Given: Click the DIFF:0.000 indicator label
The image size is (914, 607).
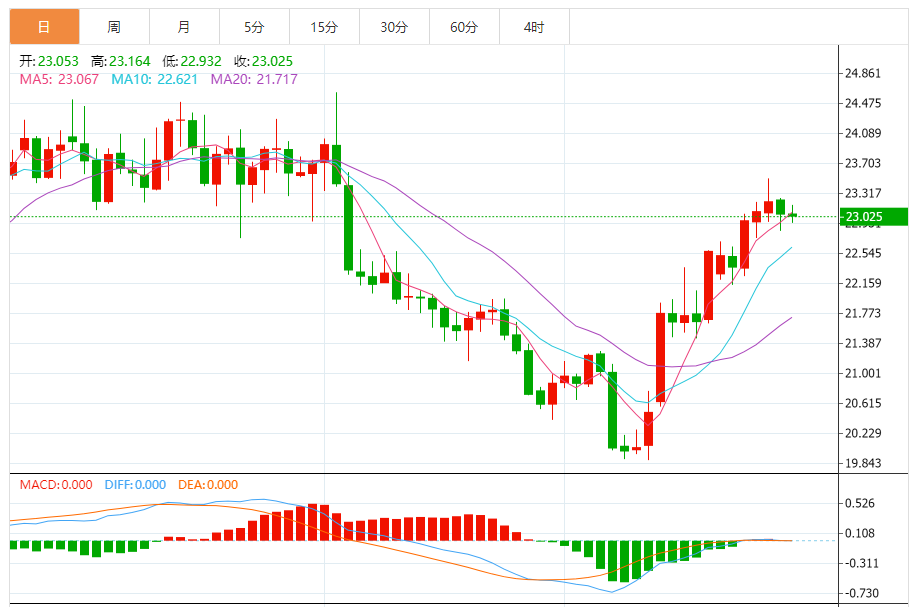Looking at the screenshot, I should (x=135, y=485).
